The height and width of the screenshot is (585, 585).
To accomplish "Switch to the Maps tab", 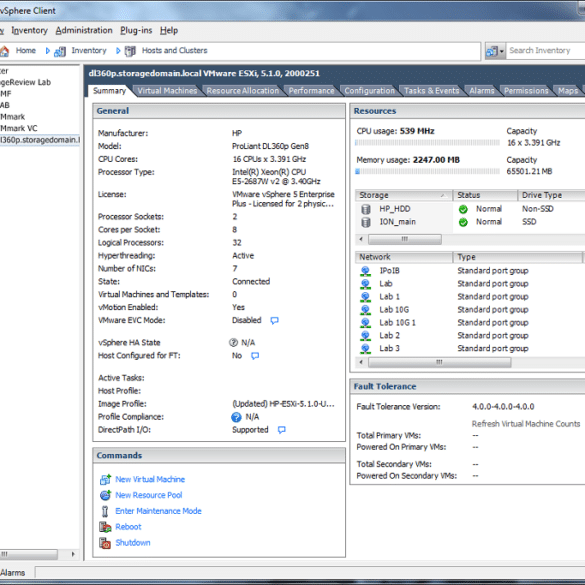I will point(568,91).
